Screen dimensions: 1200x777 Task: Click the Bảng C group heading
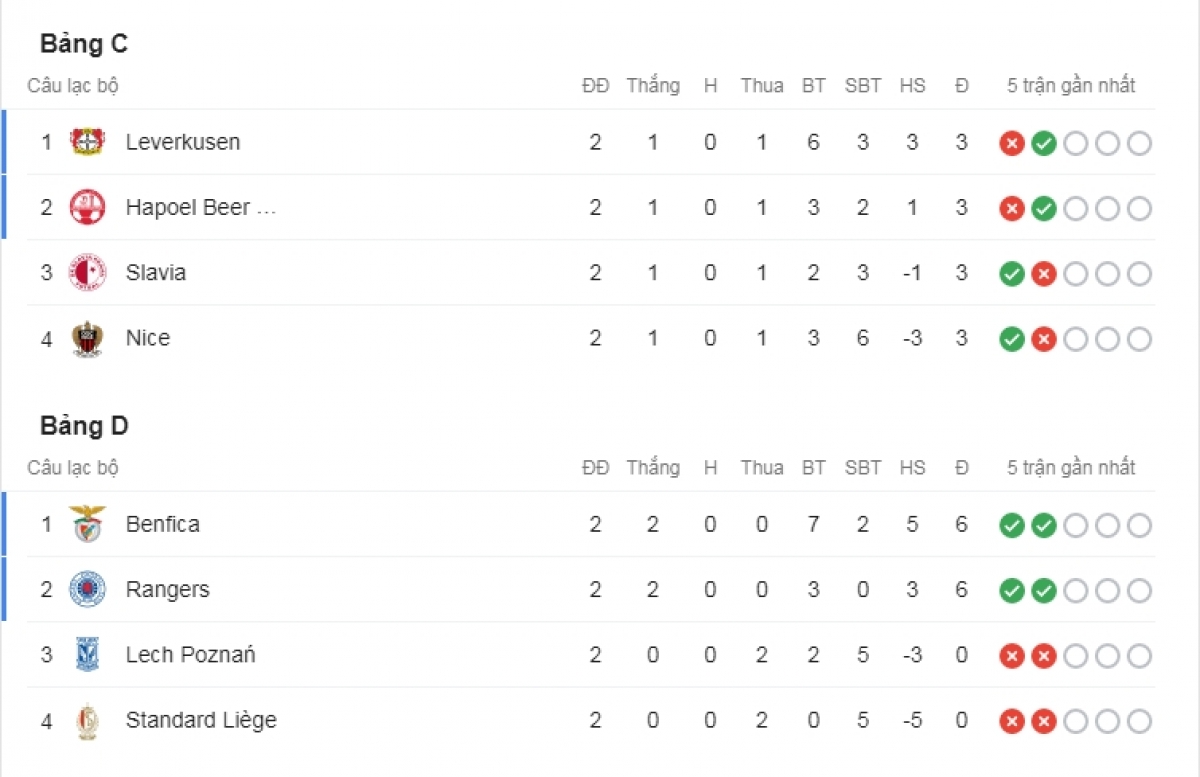(x=84, y=44)
